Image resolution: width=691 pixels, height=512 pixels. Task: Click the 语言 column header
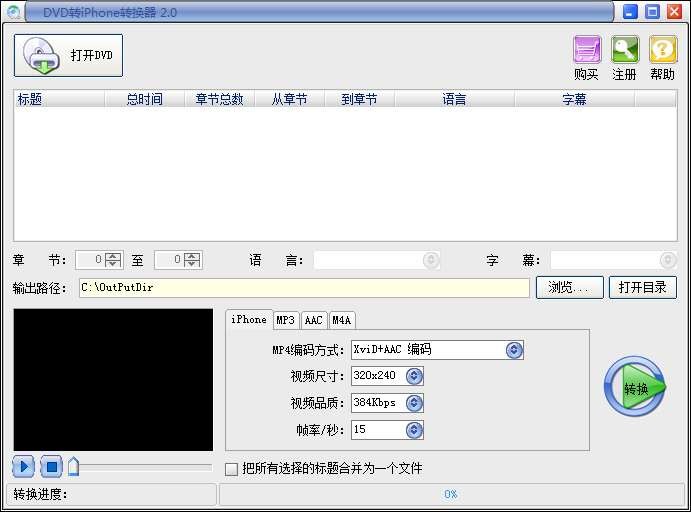coord(455,99)
